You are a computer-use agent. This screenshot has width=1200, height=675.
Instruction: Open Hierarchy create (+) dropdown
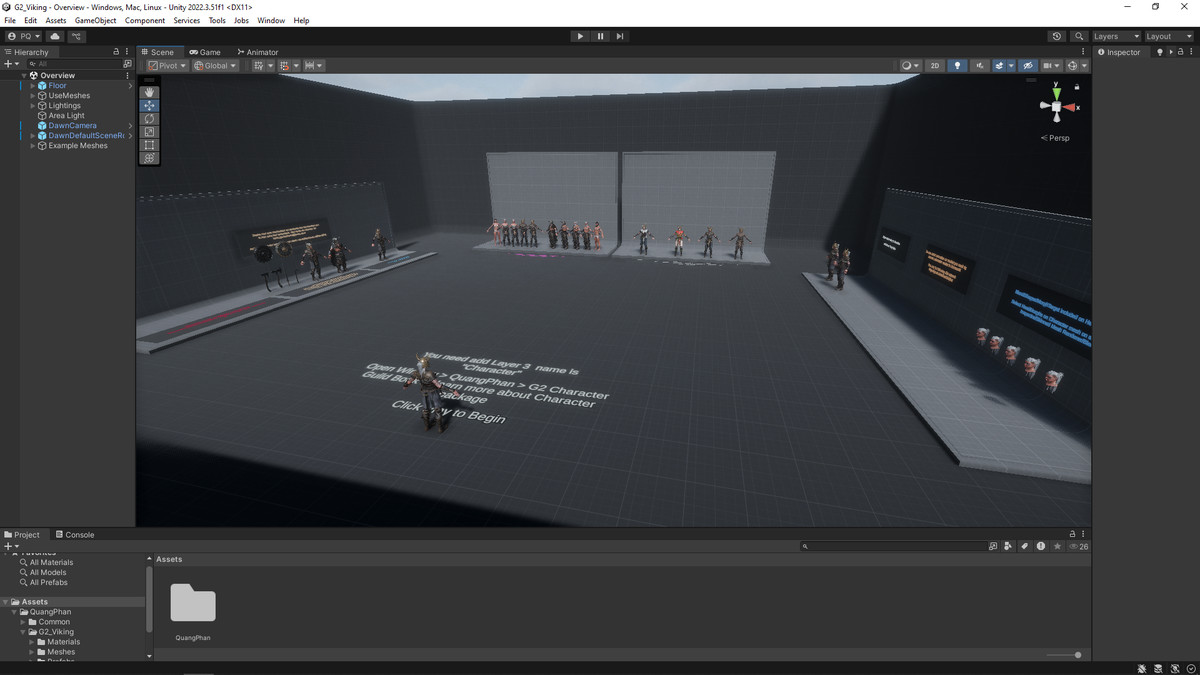pyautogui.click(x=11, y=63)
